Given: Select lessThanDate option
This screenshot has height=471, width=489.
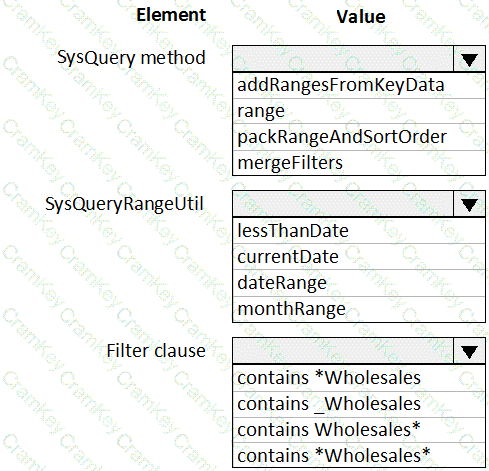Looking at the screenshot, I should pos(359,231).
